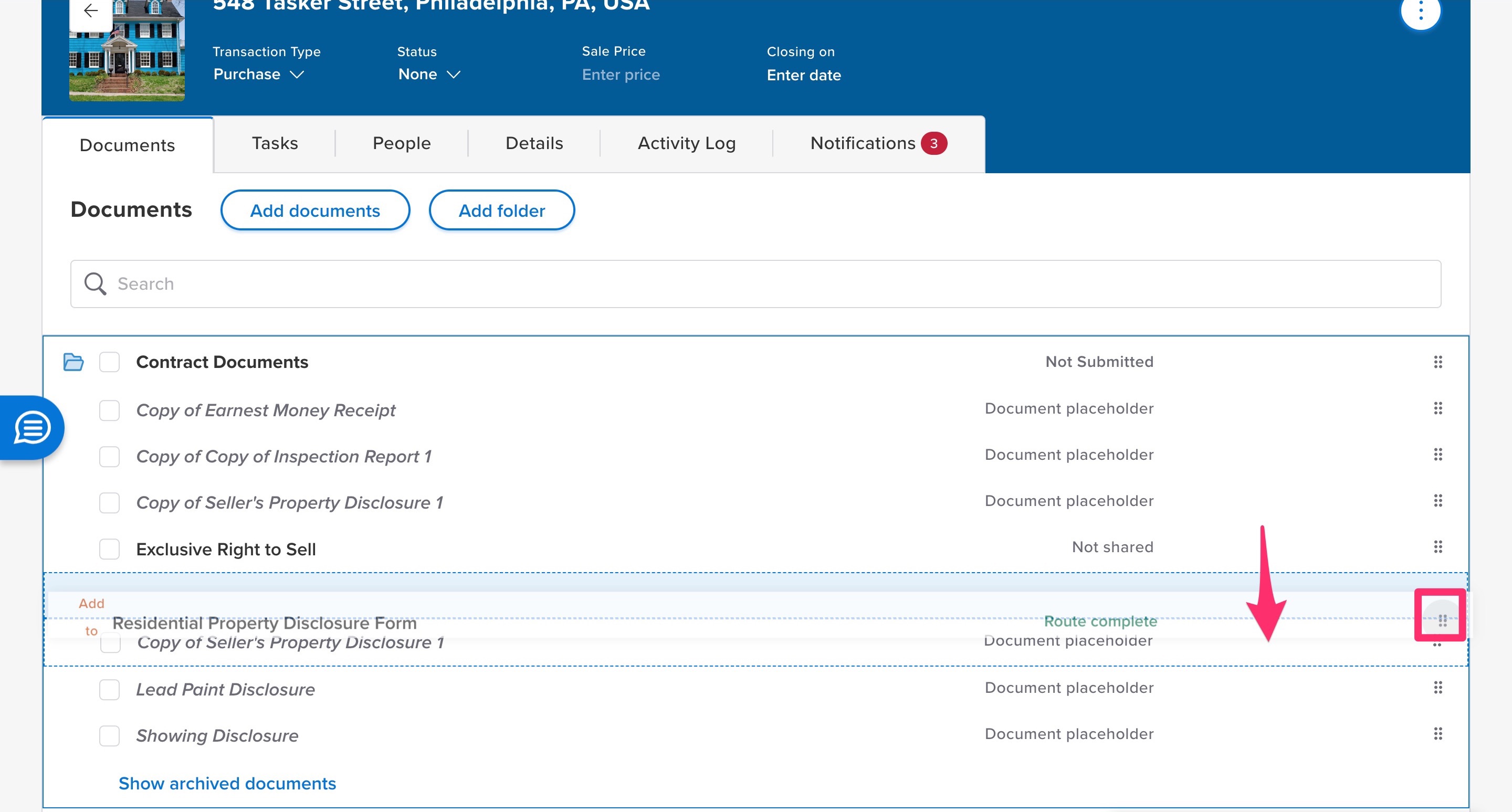Click Show archived documents link
Screen dimensions: 1512x812
(x=227, y=783)
